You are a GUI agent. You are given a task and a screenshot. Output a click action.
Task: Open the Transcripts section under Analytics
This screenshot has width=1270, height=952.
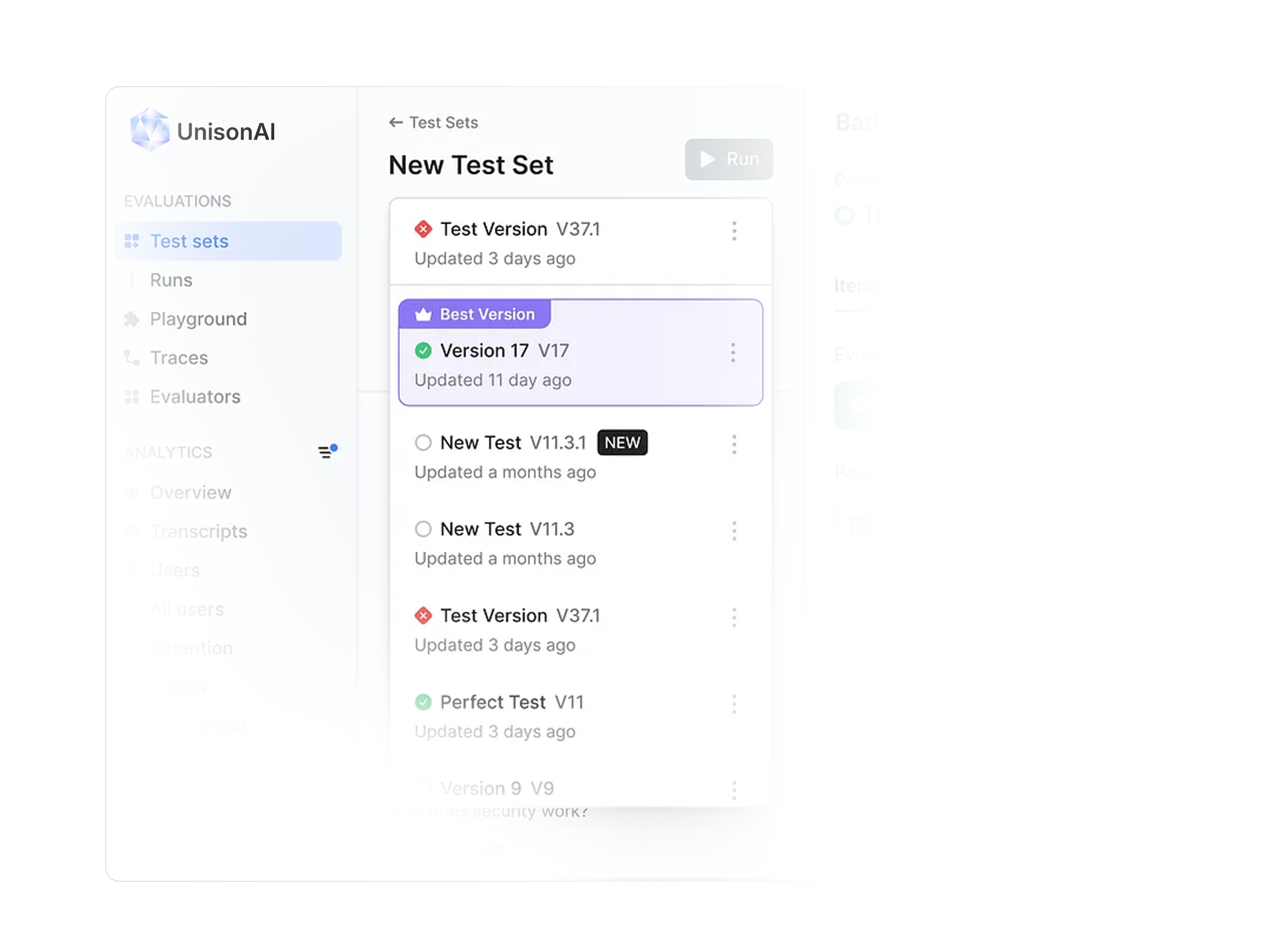pos(199,531)
